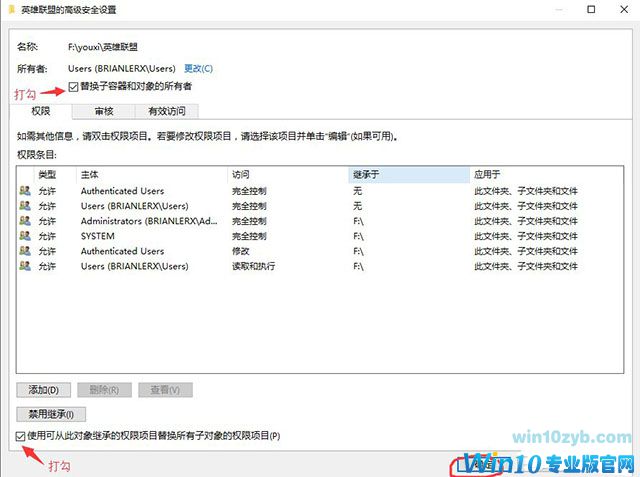Select Authenticated Users name in first 完全控制 row
This screenshot has height=477, width=640.
click(122, 191)
